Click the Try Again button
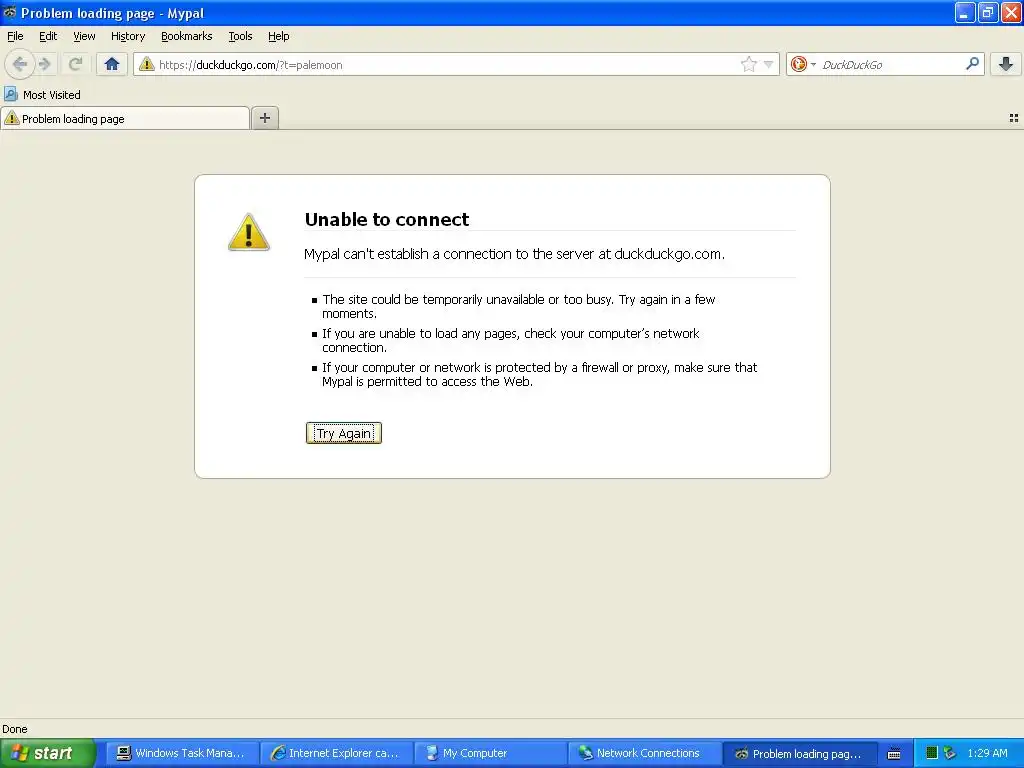This screenshot has height=768, width=1024. (344, 433)
